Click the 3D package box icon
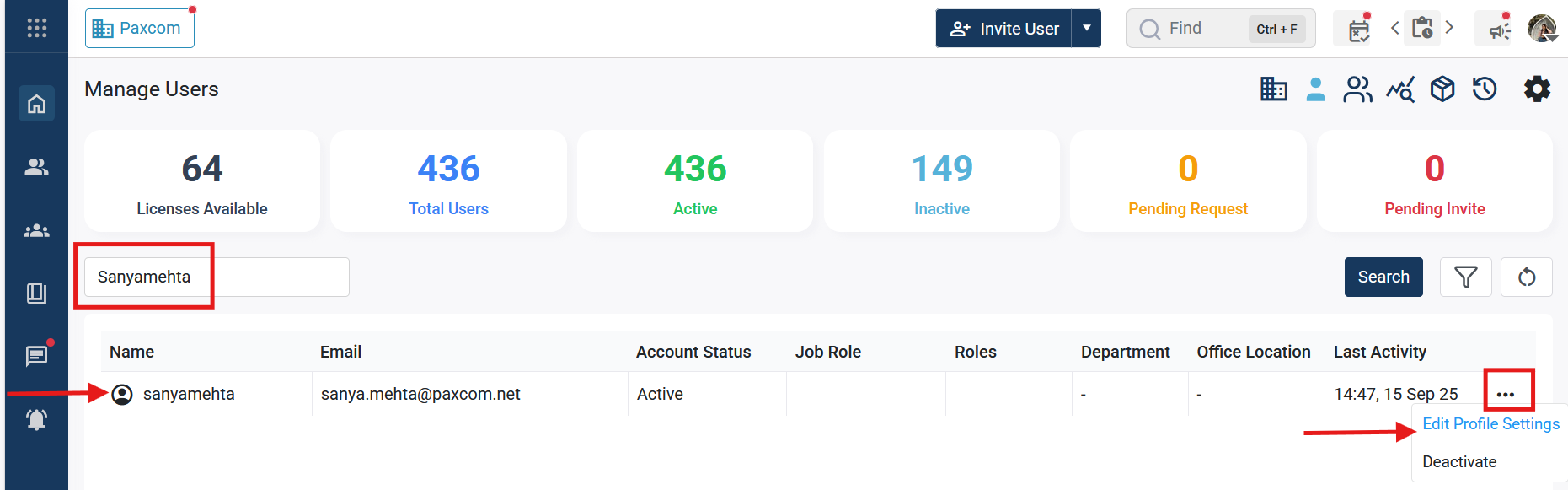The width and height of the screenshot is (1568, 490). (1442, 89)
